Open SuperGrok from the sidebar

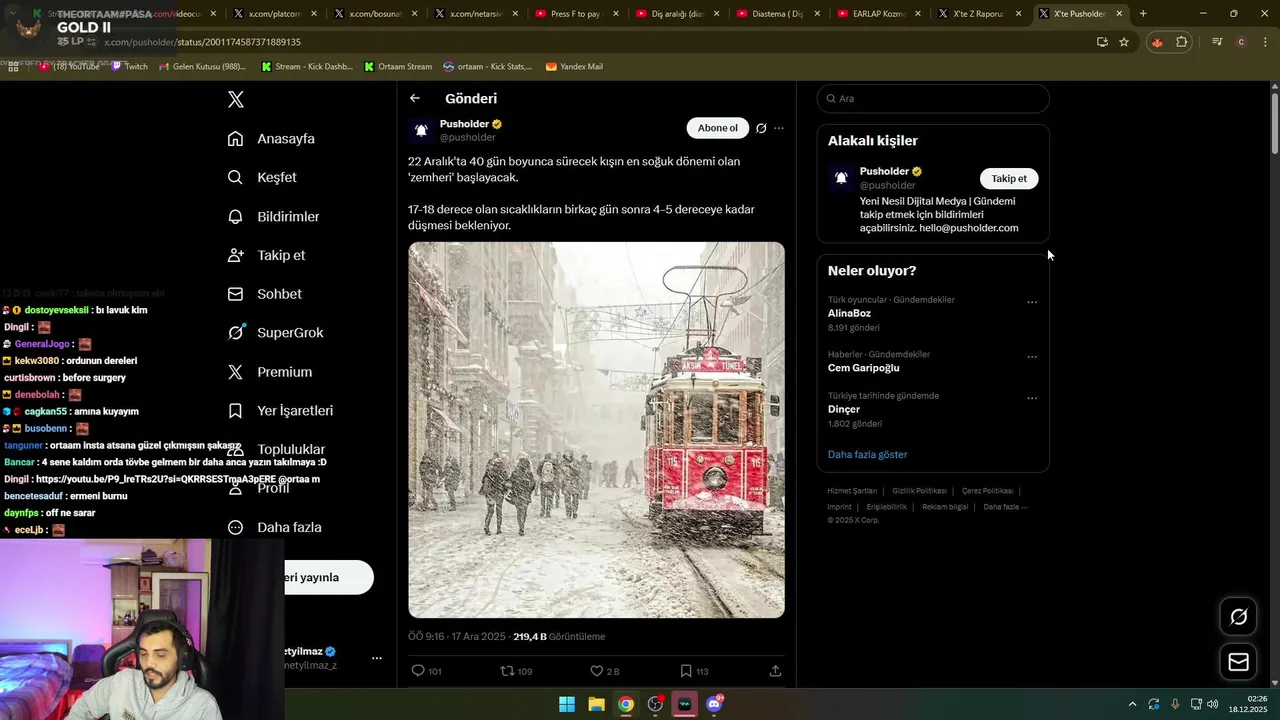click(x=275, y=333)
